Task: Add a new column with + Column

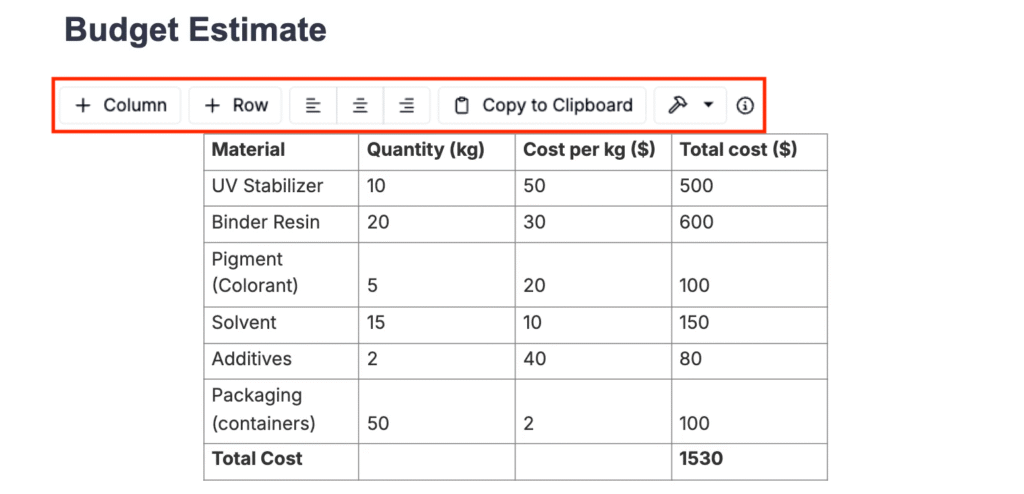Action: click(x=120, y=105)
